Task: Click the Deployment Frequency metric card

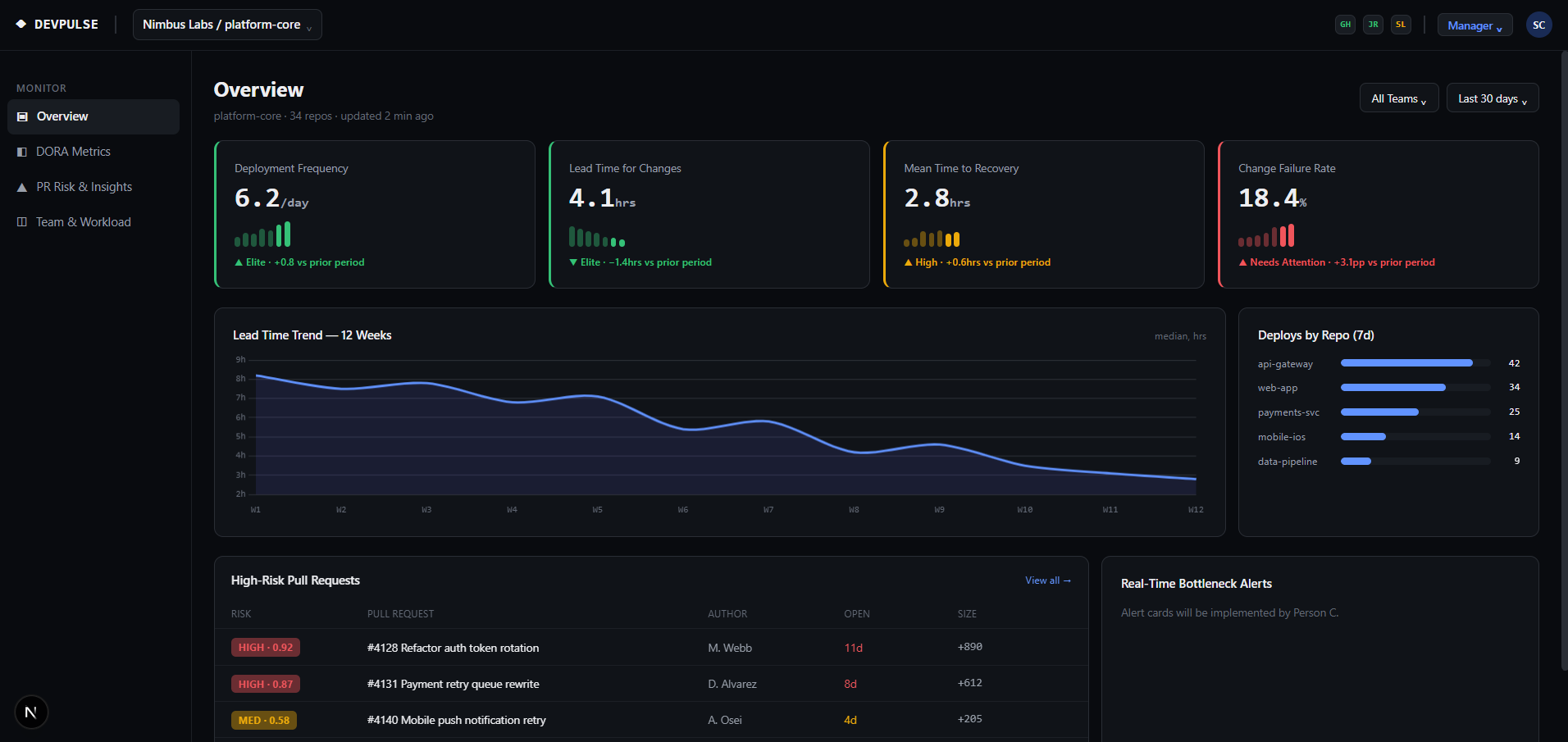Action: coord(375,214)
